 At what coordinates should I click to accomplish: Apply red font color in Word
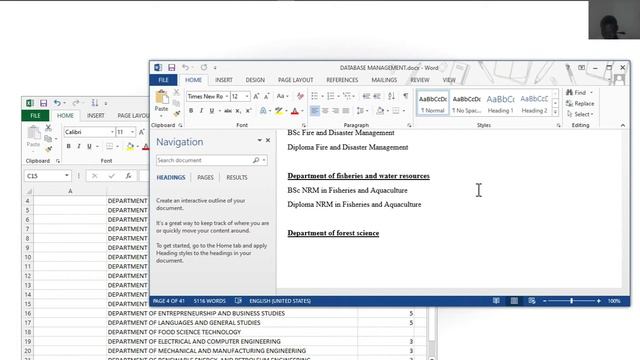[295, 111]
